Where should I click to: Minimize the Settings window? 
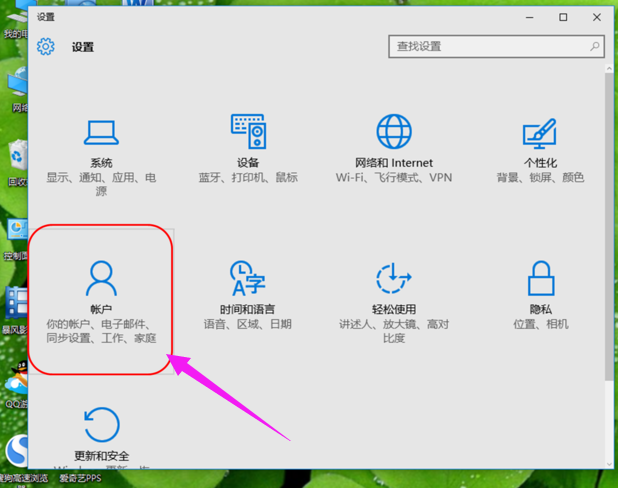coord(529,17)
